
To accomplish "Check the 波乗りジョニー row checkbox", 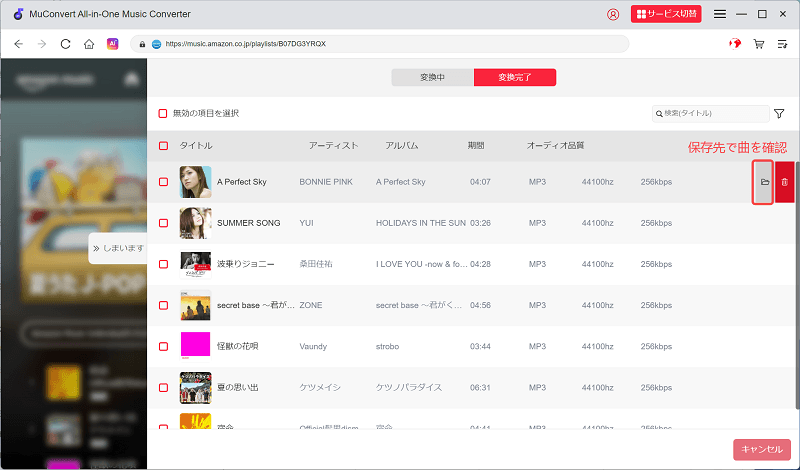I will 163,264.
